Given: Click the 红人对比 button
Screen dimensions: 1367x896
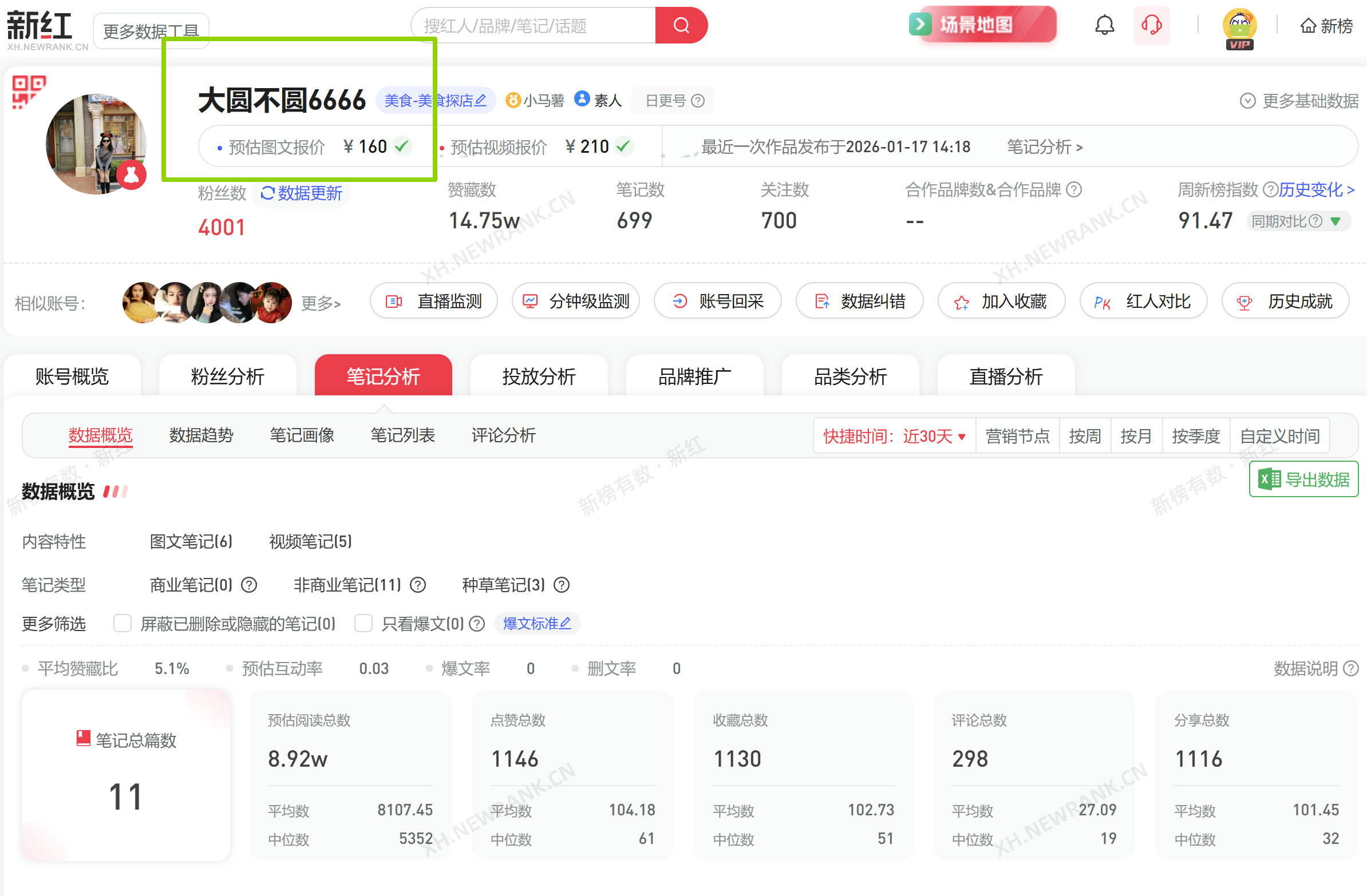Looking at the screenshot, I should [1143, 302].
